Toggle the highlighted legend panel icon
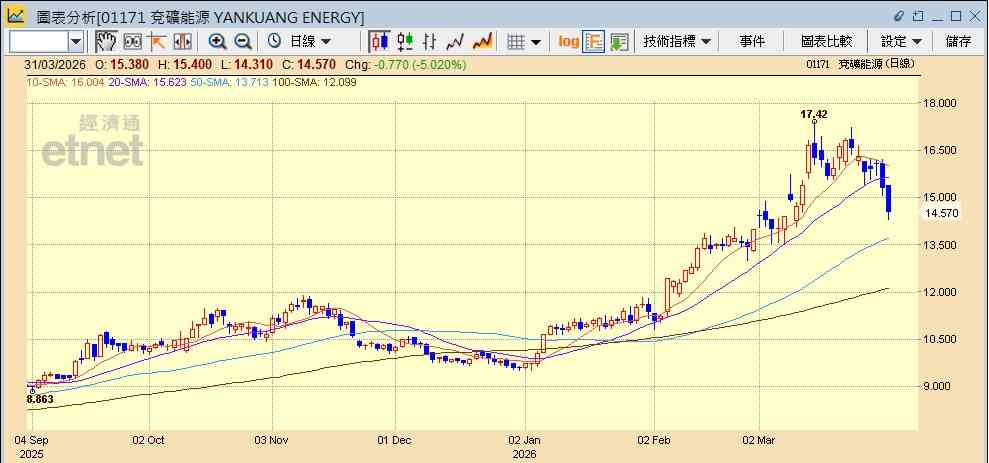The width and height of the screenshot is (989, 463). coord(594,42)
